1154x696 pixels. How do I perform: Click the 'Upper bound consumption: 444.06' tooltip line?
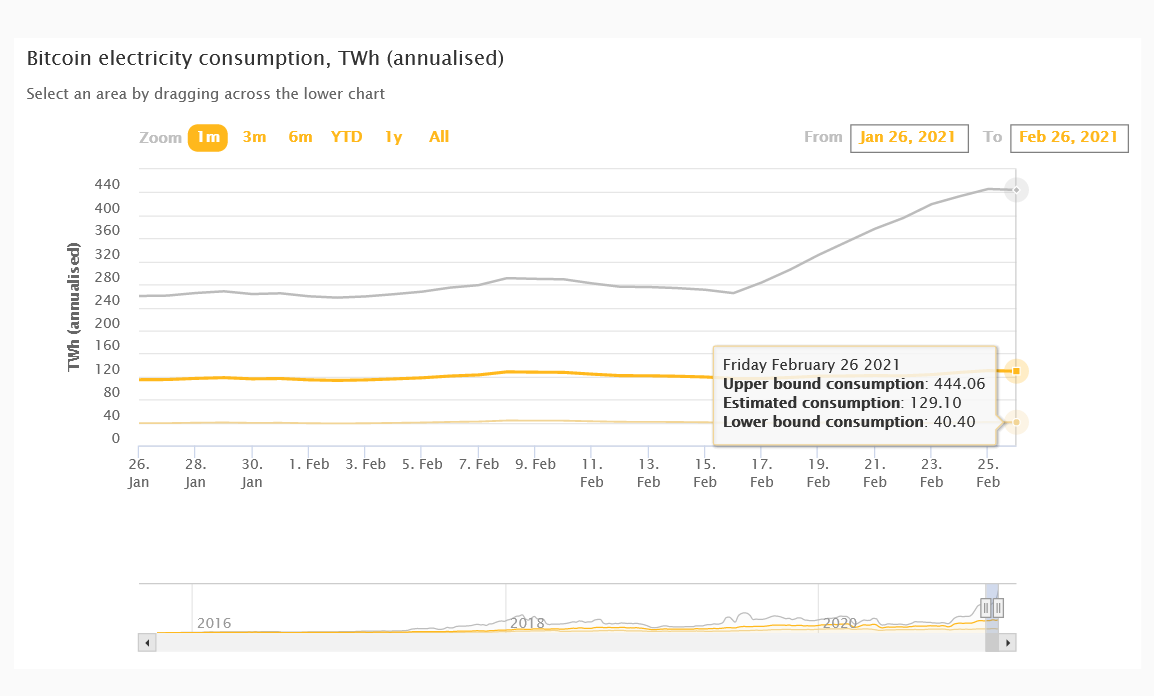(x=854, y=384)
